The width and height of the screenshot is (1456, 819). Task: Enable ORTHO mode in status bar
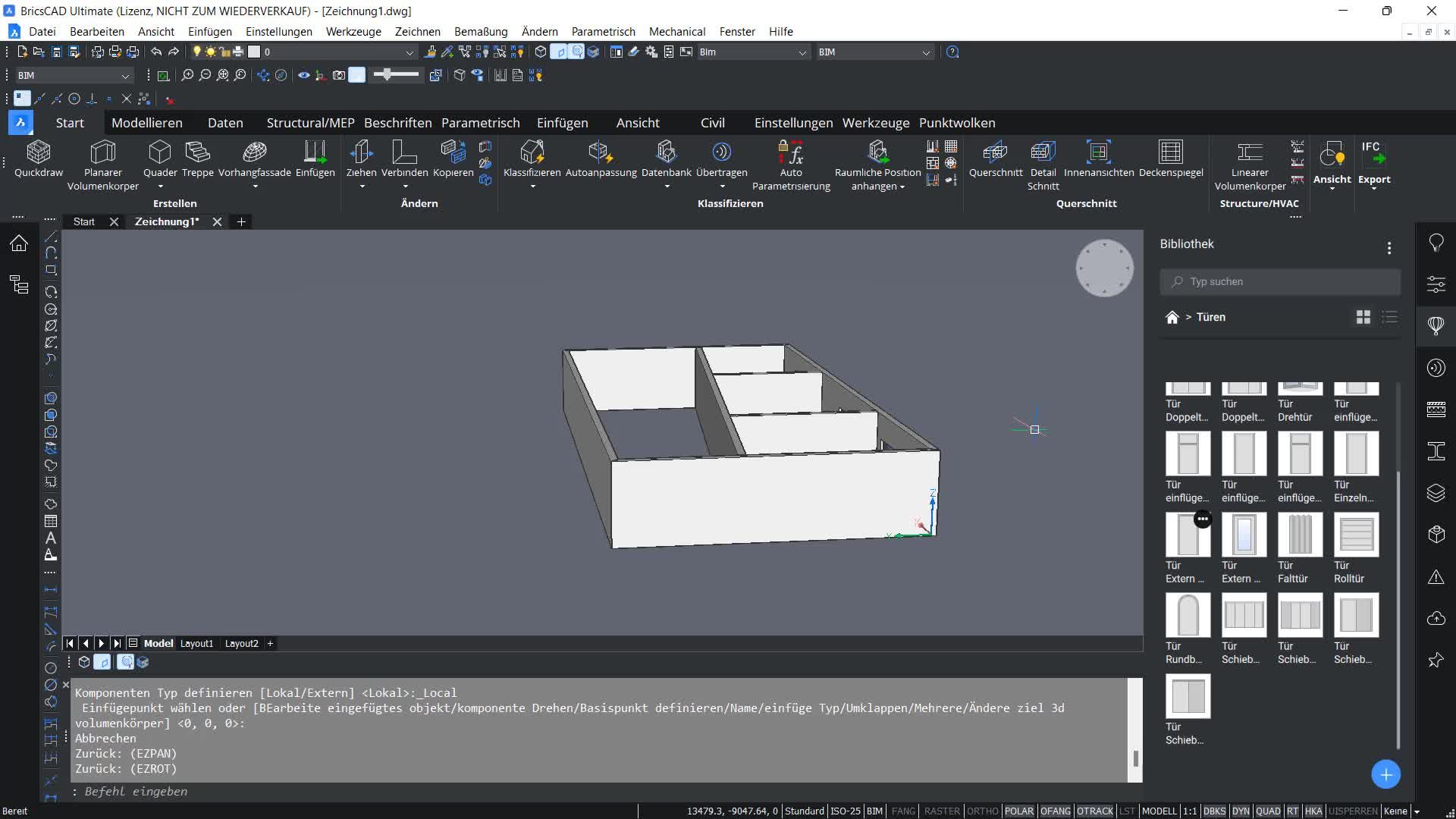click(x=982, y=811)
